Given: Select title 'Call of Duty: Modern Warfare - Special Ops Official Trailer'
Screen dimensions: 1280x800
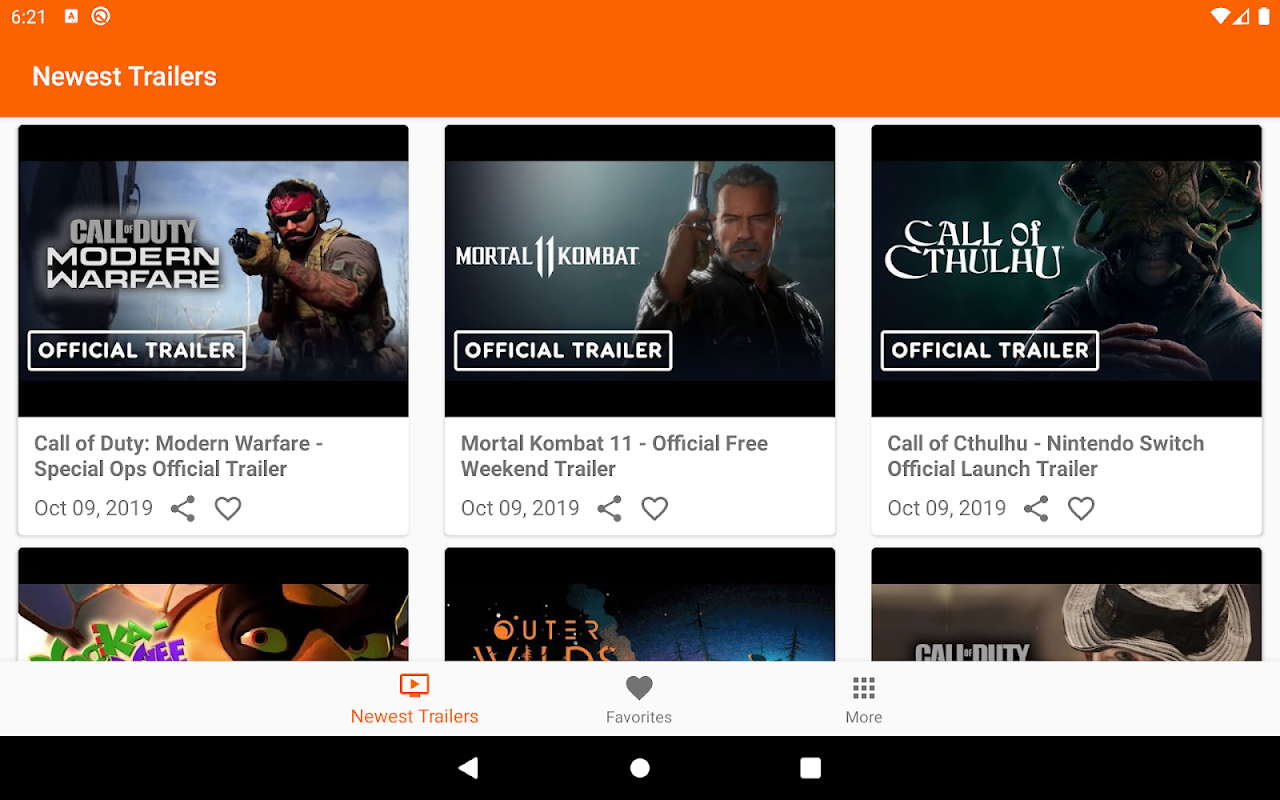Looking at the screenshot, I should point(179,456).
